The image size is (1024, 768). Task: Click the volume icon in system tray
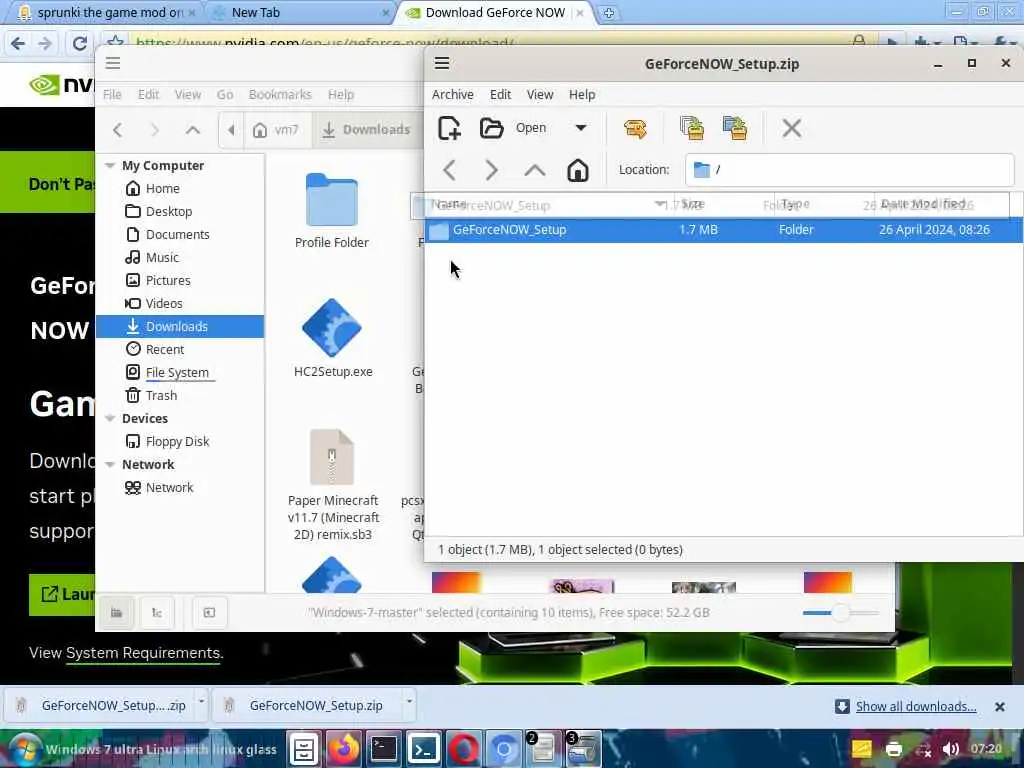(x=950, y=749)
